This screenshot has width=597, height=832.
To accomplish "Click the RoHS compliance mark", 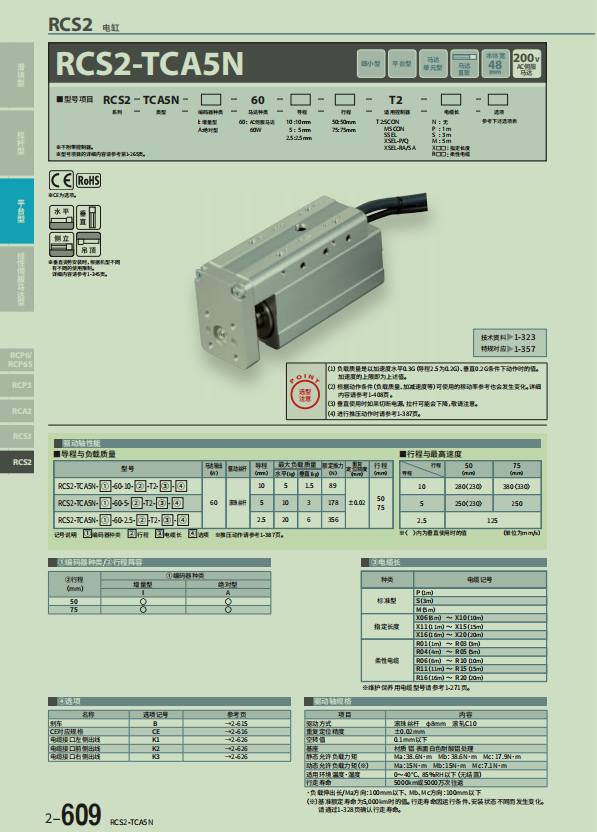I will (x=88, y=180).
